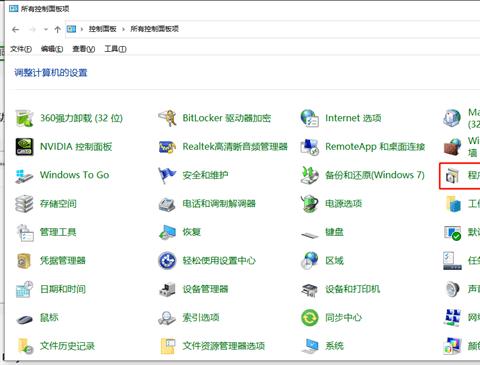This screenshot has width=480, height=365.
Task: Click the NVIDIA 控制面板 icon
Action: [x=24, y=147]
